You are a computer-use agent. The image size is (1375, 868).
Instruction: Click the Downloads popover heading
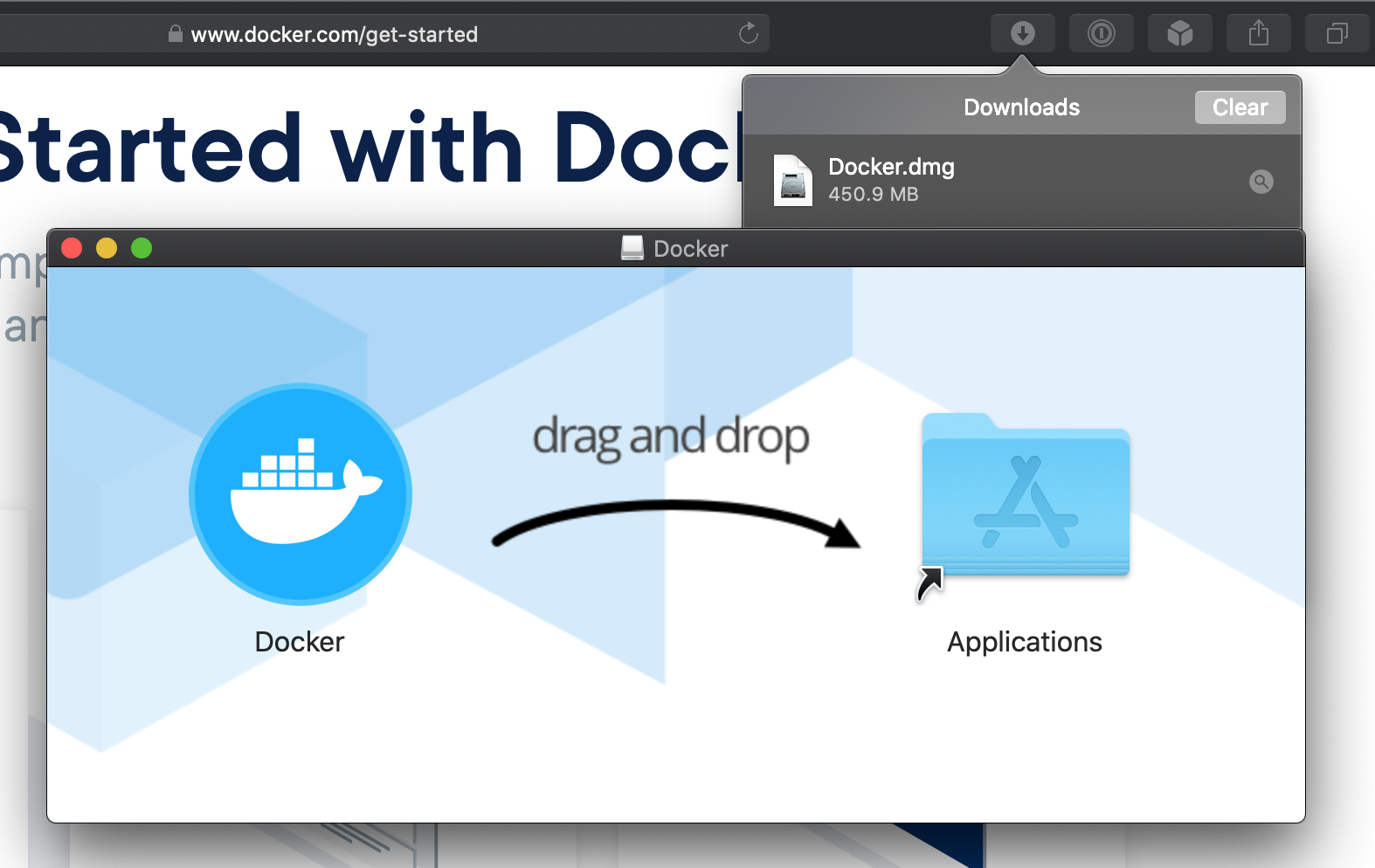1021,107
